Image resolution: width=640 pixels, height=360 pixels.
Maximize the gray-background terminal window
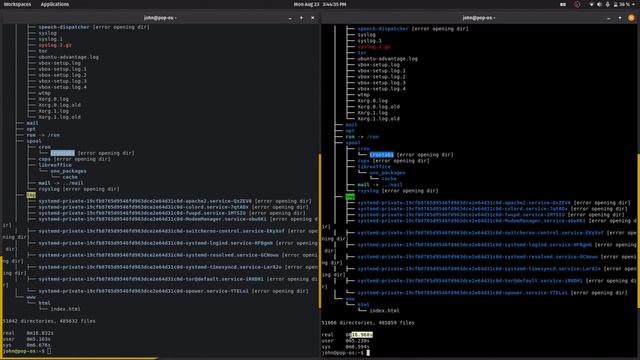click(x=301, y=18)
